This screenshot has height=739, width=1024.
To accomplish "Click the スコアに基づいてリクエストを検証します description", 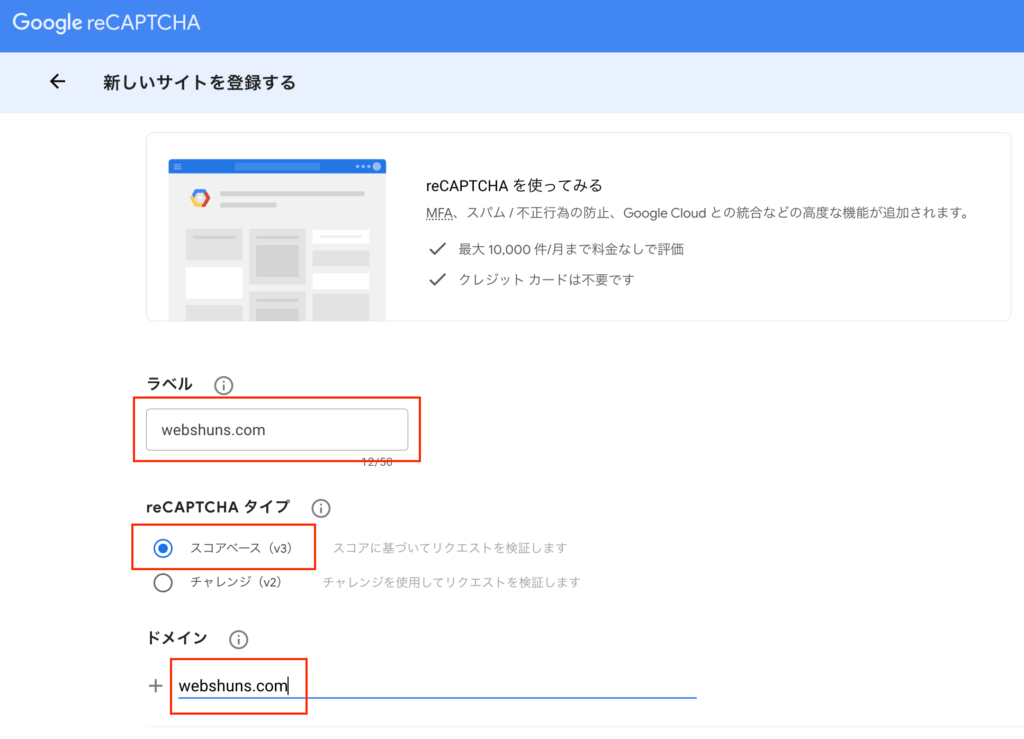I will [x=450, y=548].
